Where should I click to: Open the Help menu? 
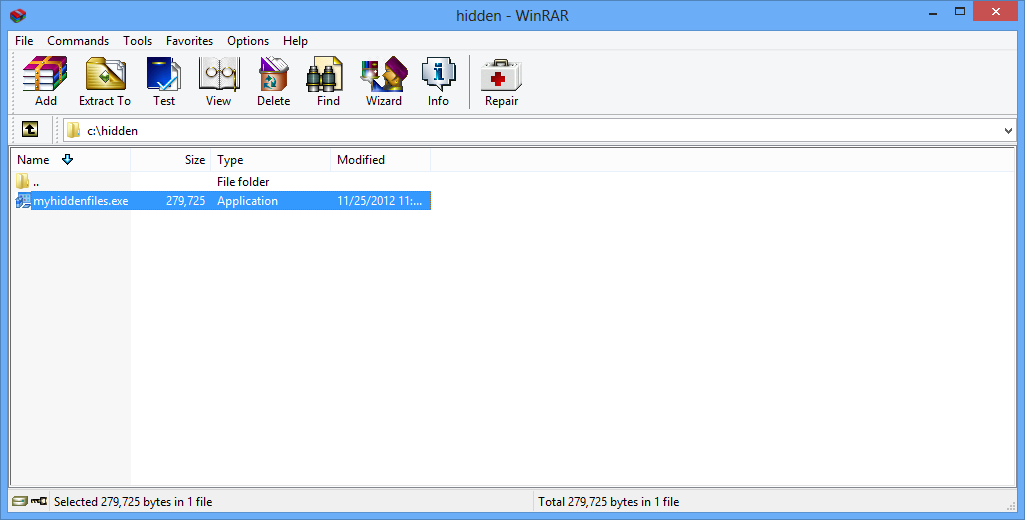click(x=295, y=41)
